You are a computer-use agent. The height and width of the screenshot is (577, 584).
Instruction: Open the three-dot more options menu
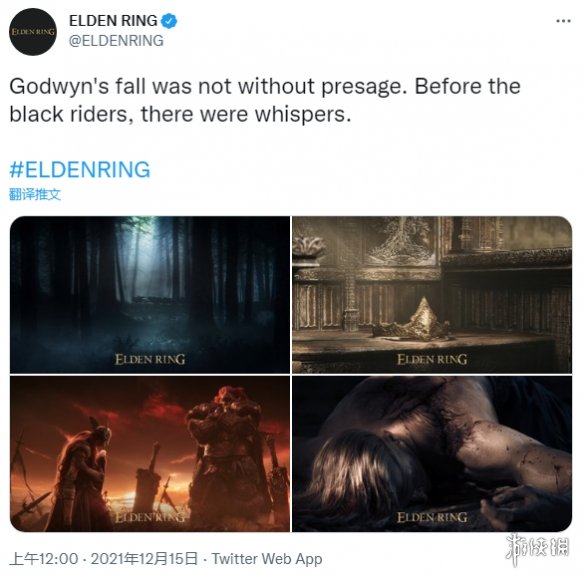[563, 21]
